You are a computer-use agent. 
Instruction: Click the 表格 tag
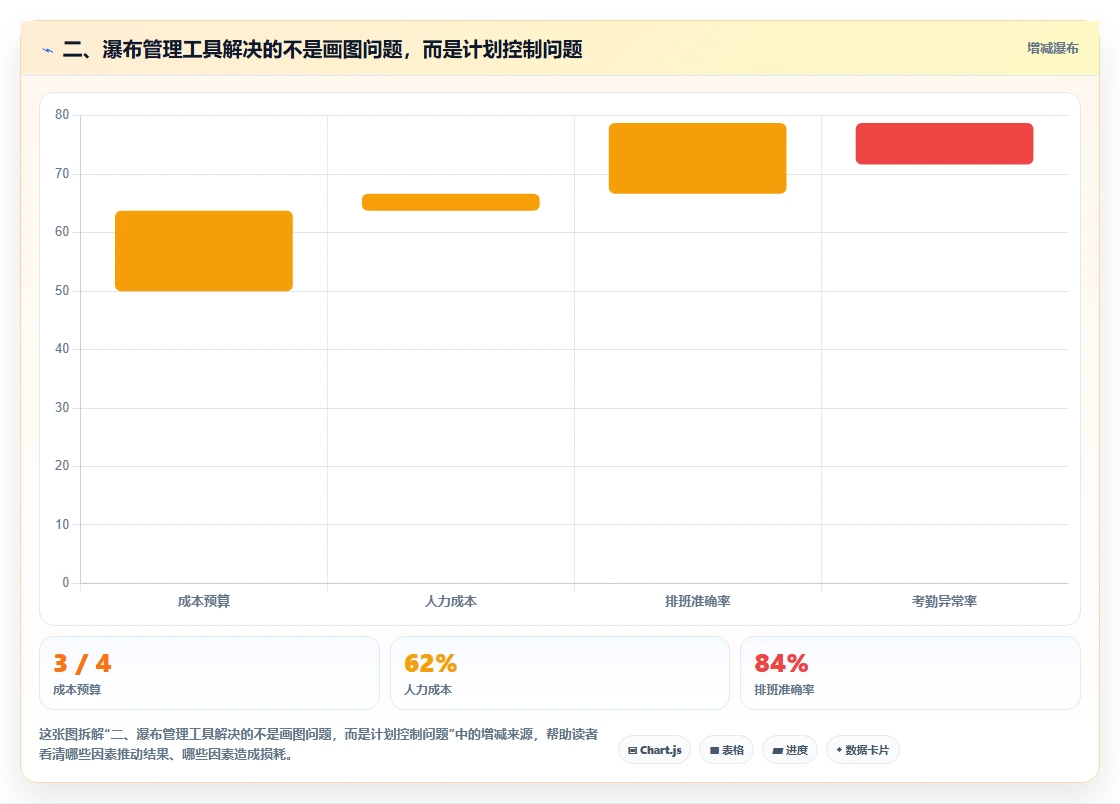tap(726, 750)
